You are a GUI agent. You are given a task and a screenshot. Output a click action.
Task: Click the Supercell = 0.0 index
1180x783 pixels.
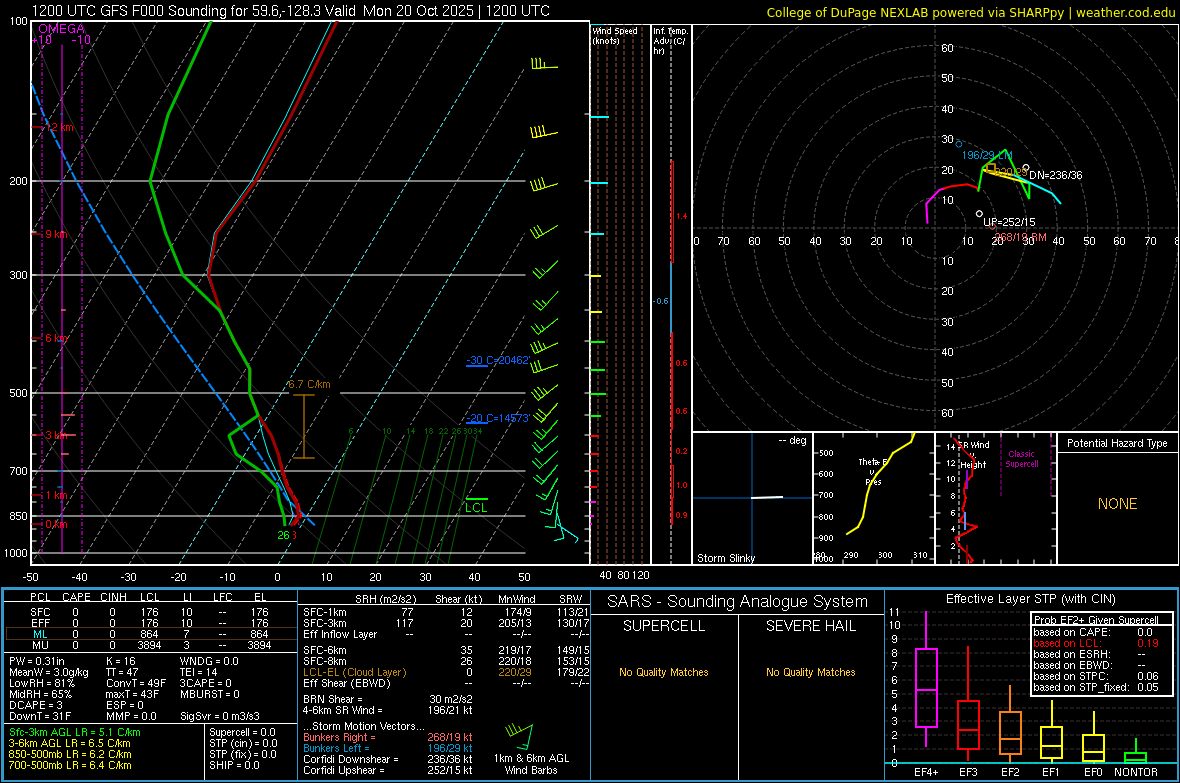[242, 732]
